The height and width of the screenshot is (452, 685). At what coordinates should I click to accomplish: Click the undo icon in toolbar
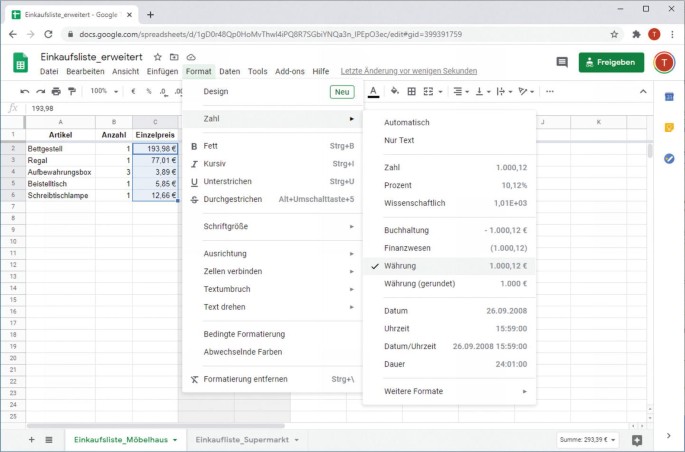tap(24, 91)
